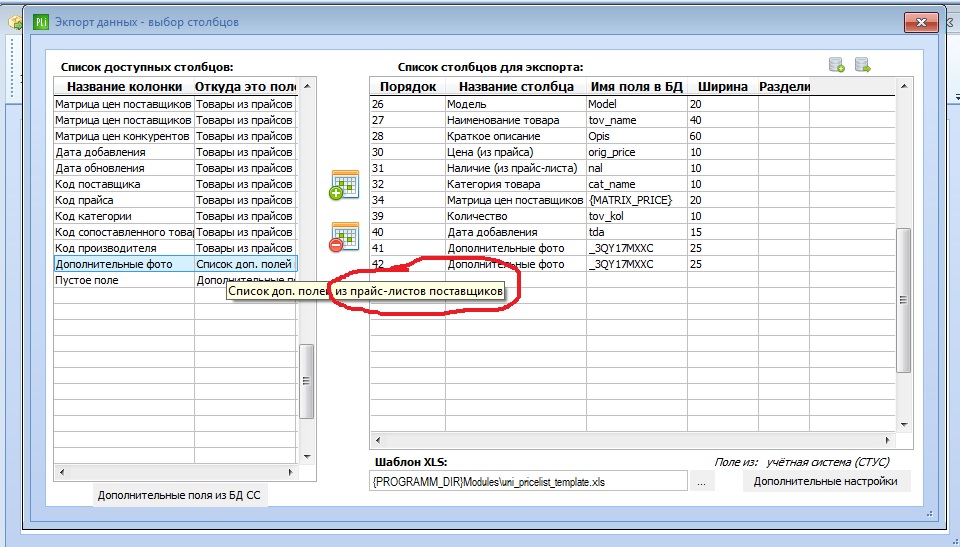Click the database export icon with green arrow
The height and width of the screenshot is (547, 960).
[863, 64]
